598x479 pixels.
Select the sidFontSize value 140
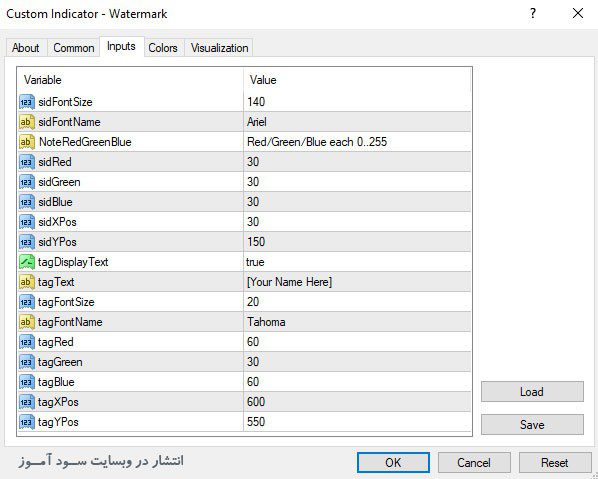pos(256,102)
